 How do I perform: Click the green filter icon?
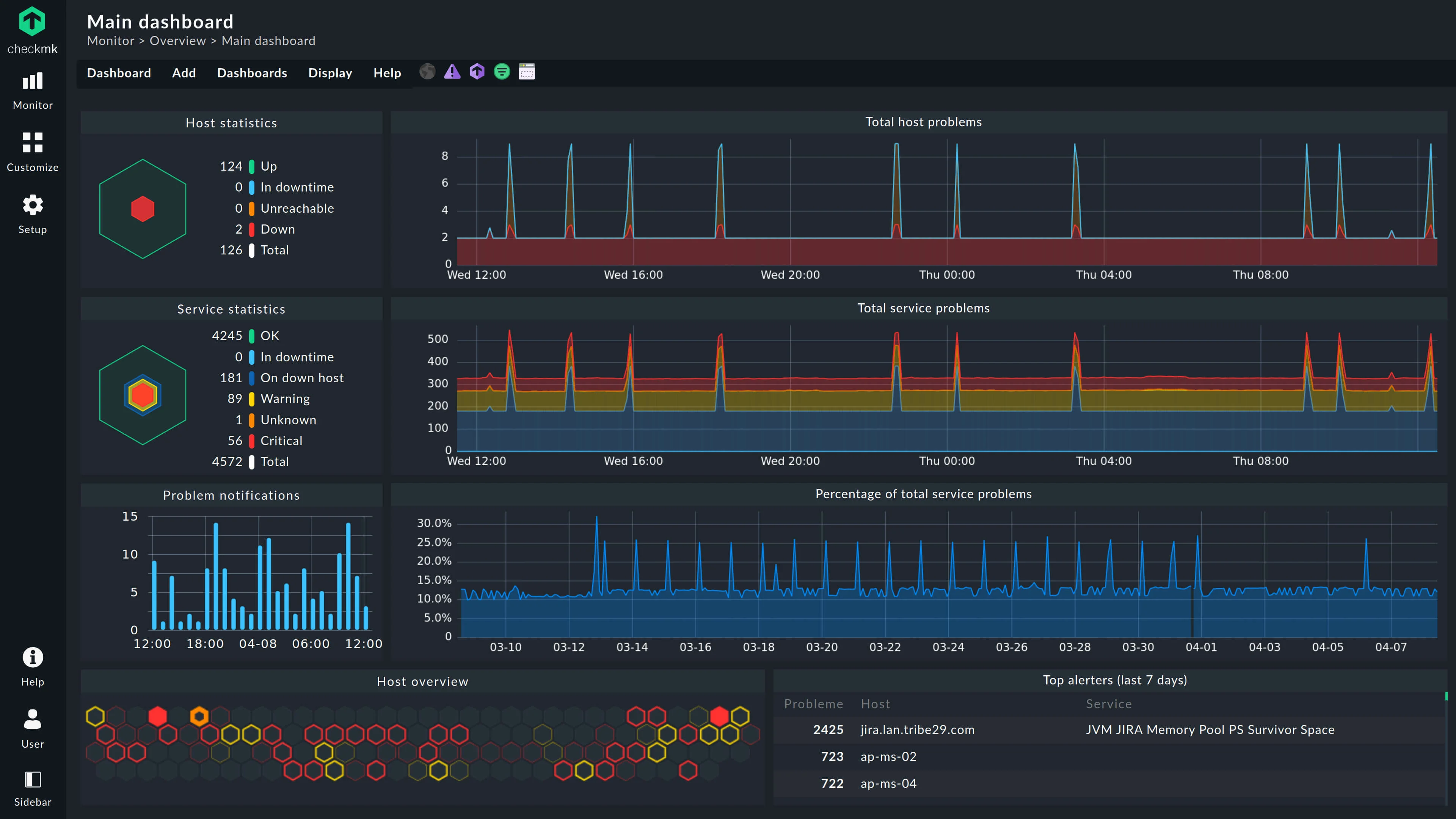click(502, 72)
